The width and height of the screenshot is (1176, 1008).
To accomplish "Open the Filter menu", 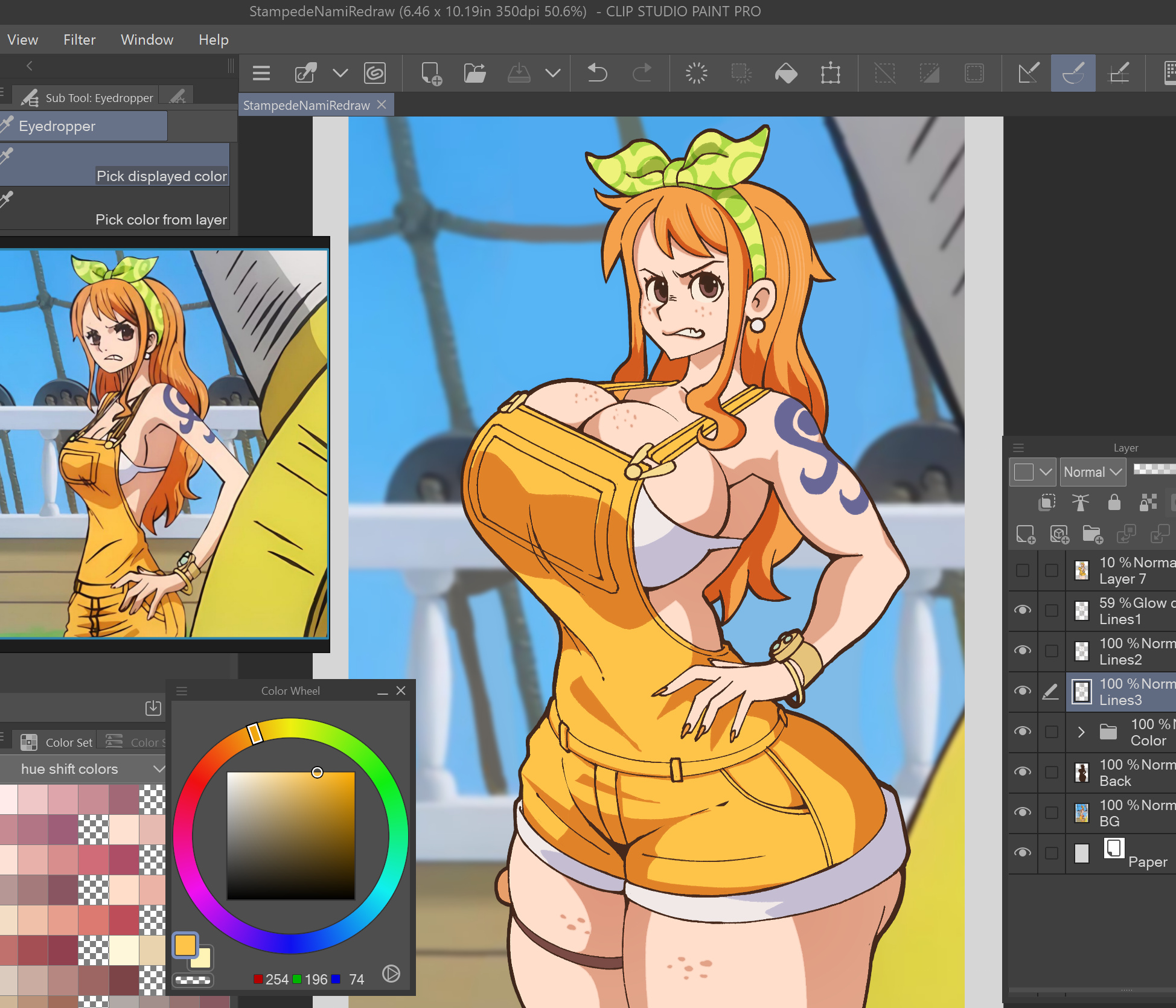I will pos(79,40).
